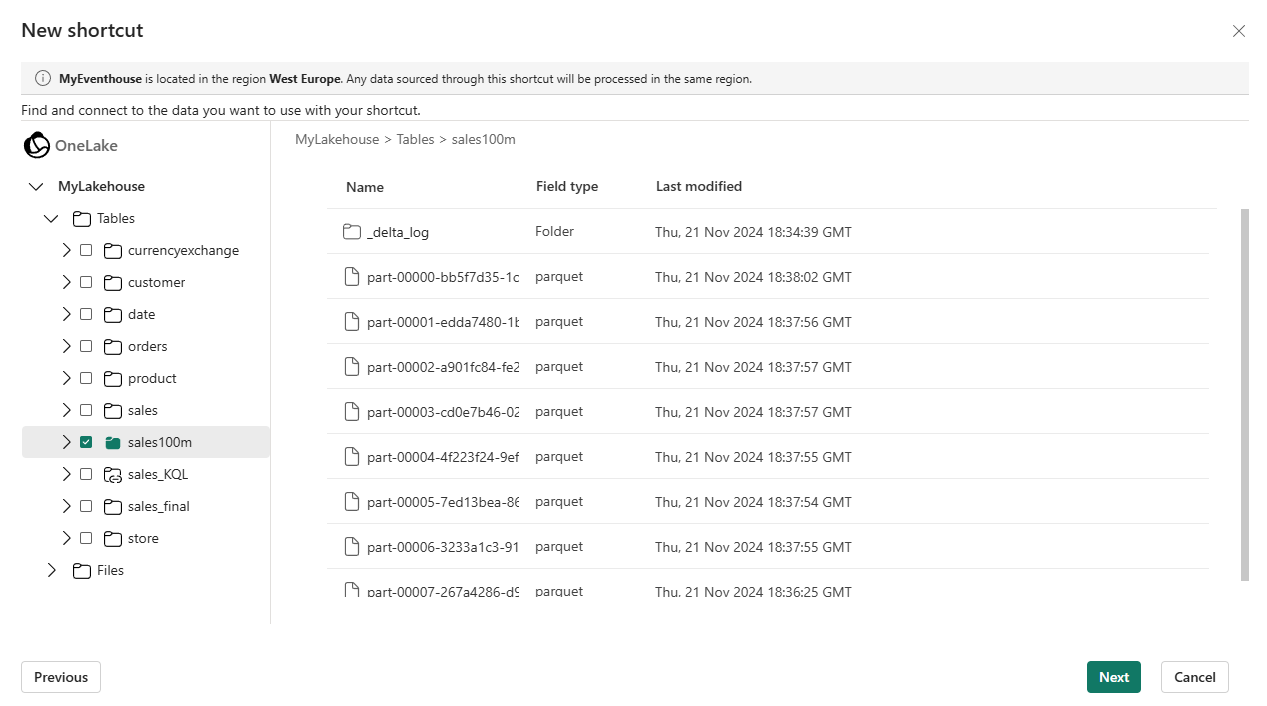Check the store table checkbox
1267x706 pixels.
tap(86, 538)
